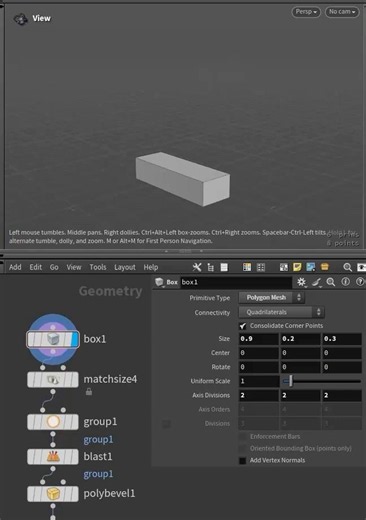Select the blast1 node
366x520 pixels.
point(53,457)
